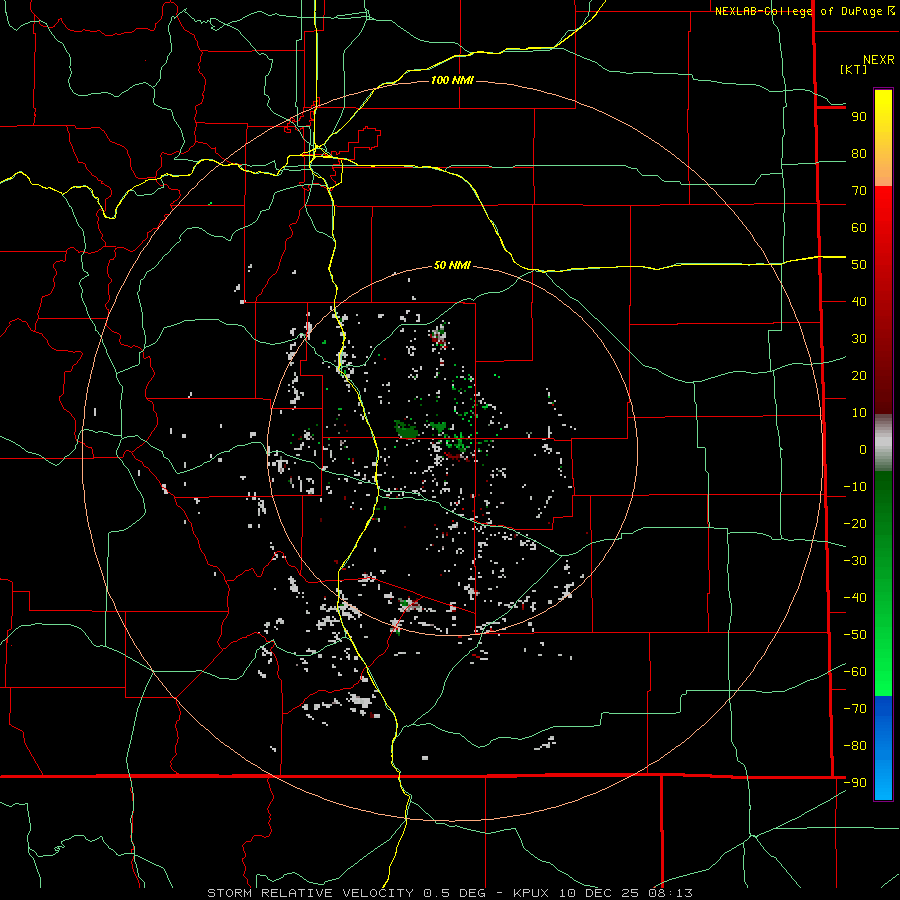The width and height of the screenshot is (900, 900).
Task: Click the 0 value on the velocity scale
Action: pyautogui.click(x=863, y=450)
